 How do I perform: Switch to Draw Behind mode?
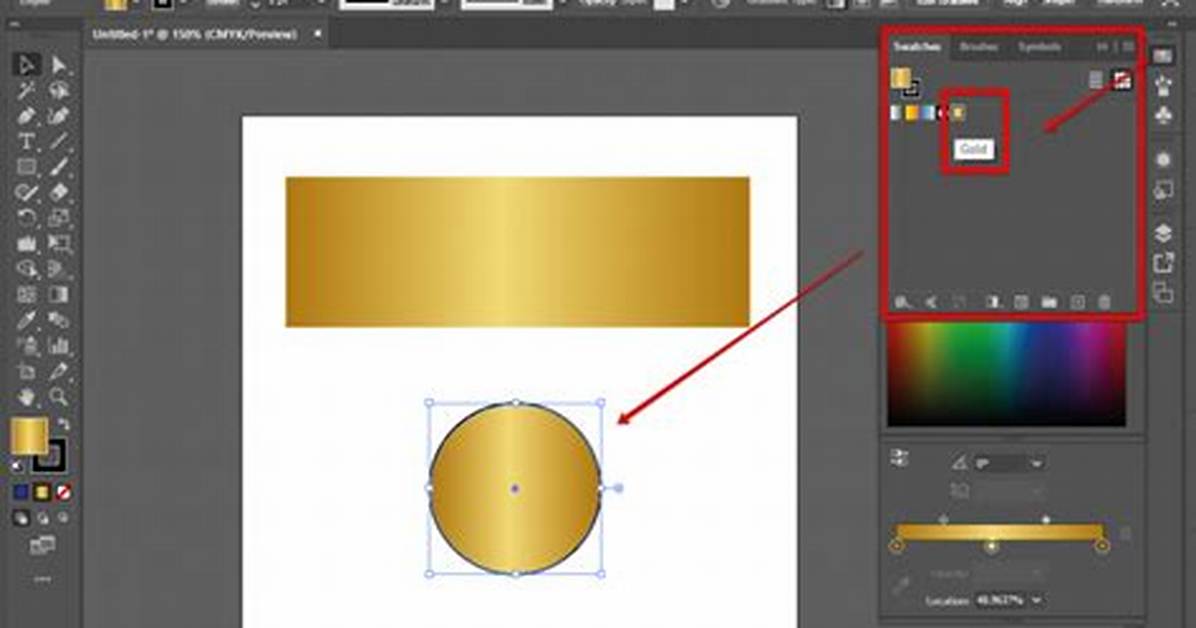coord(43,519)
